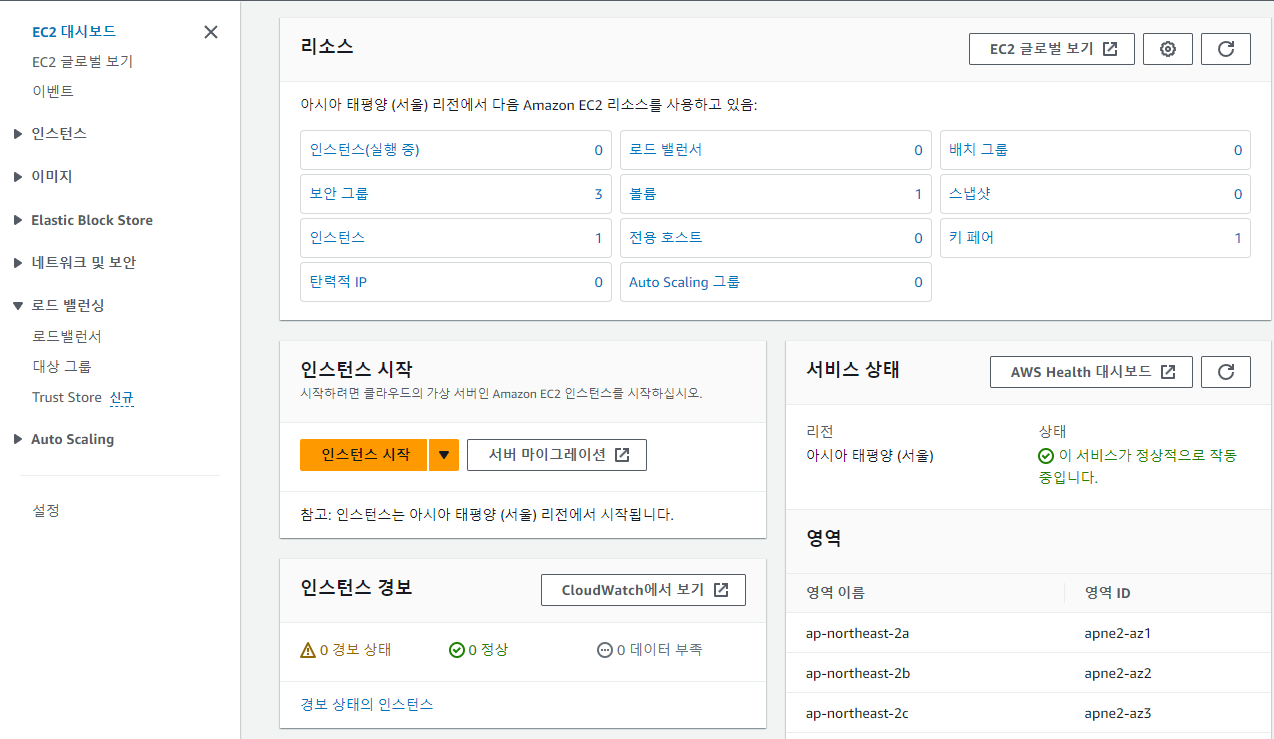Close the EC2 navigation sidebar

[211, 32]
